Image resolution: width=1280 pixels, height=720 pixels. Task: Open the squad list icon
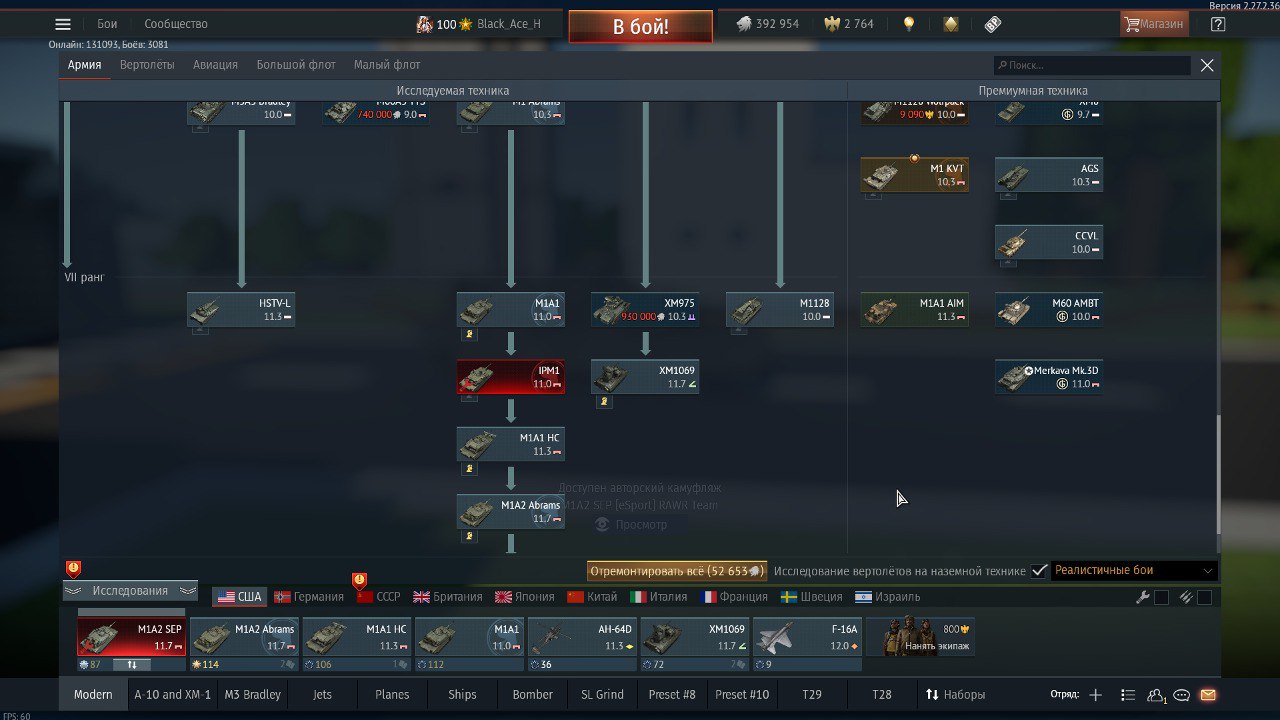(1128, 695)
